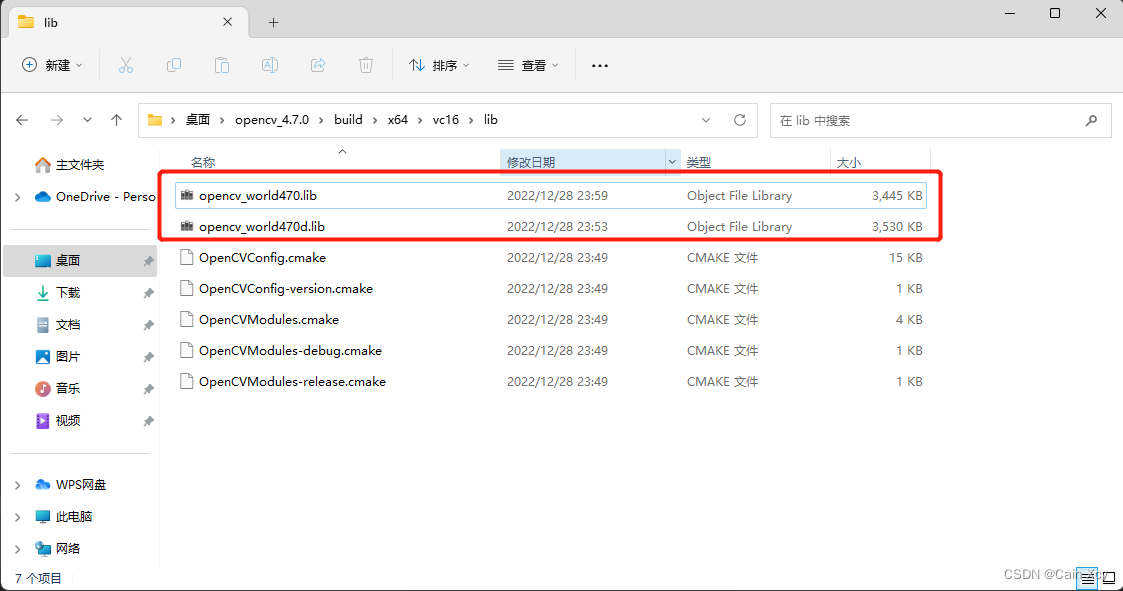Refresh the folder with the refresh icon
This screenshot has height=591, width=1123.
click(739, 119)
